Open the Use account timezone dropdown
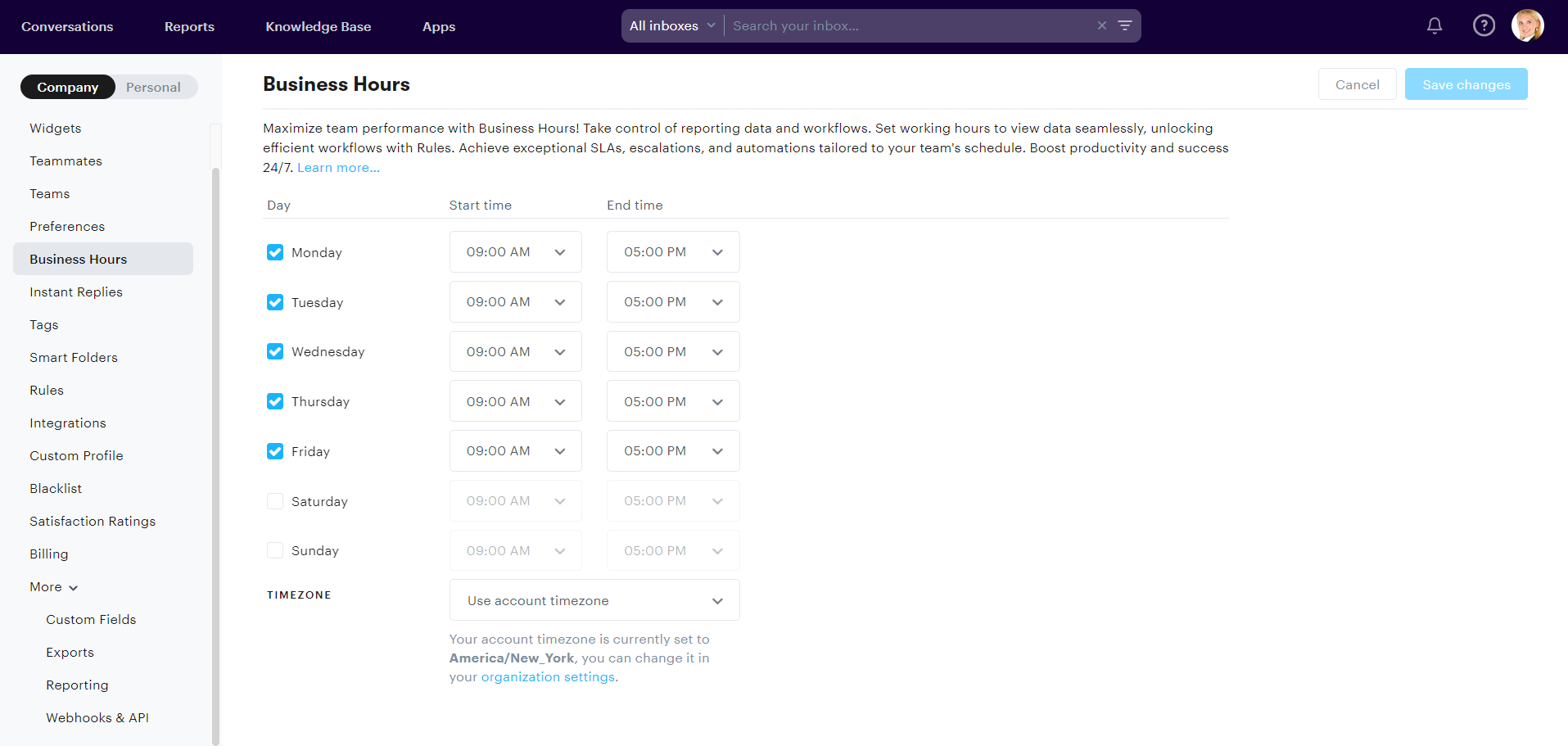The width and height of the screenshot is (1568, 746). (594, 600)
